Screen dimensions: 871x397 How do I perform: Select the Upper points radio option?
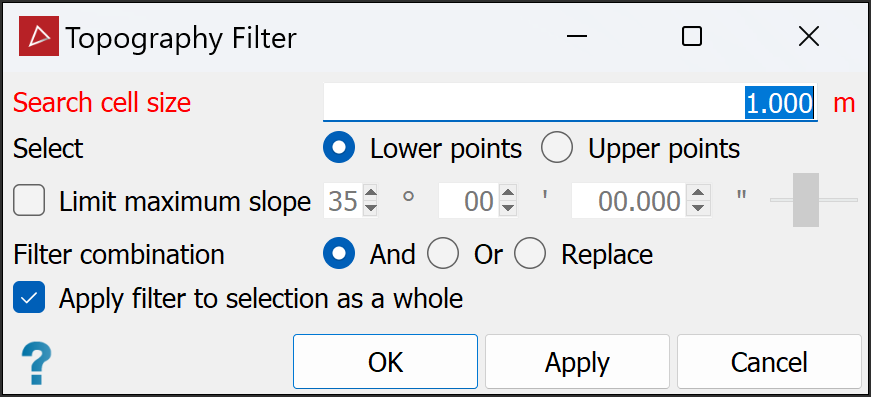[557, 148]
